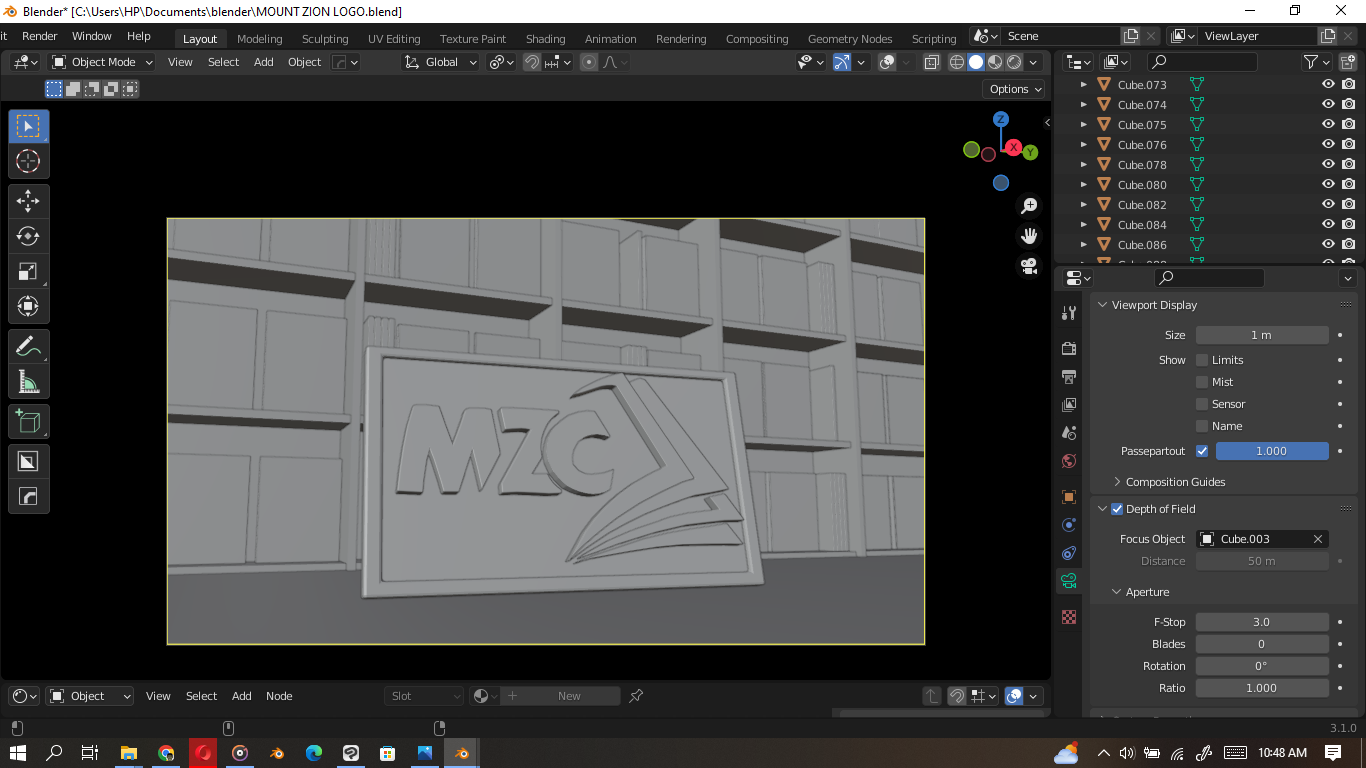Remove Cube.003 as focus object
The width and height of the screenshot is (1366, 768).
pyautogui.click(x=1319, y=538)
